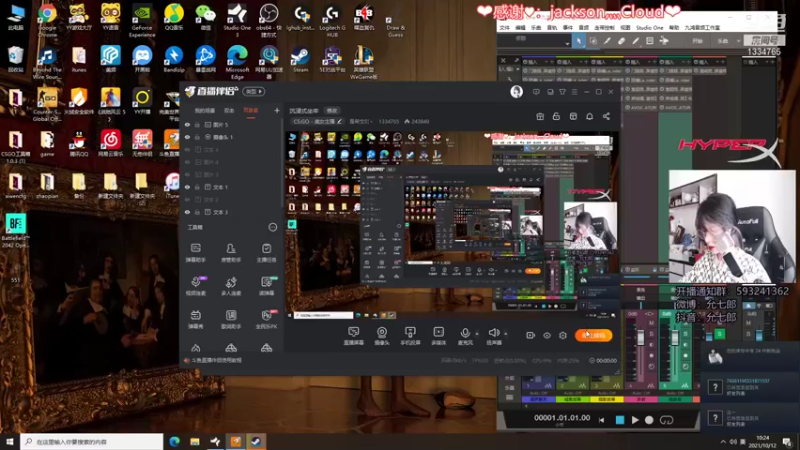Open 主播任务 tool in toolbox

point(266,253)
